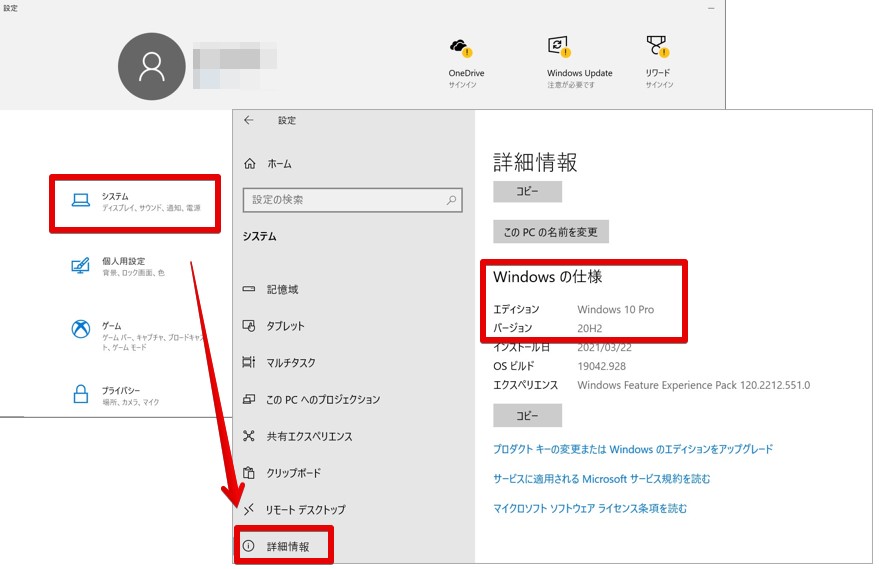Click OS build value 19042.928
Screen dimensions: 879x569
tap(602, 366)
